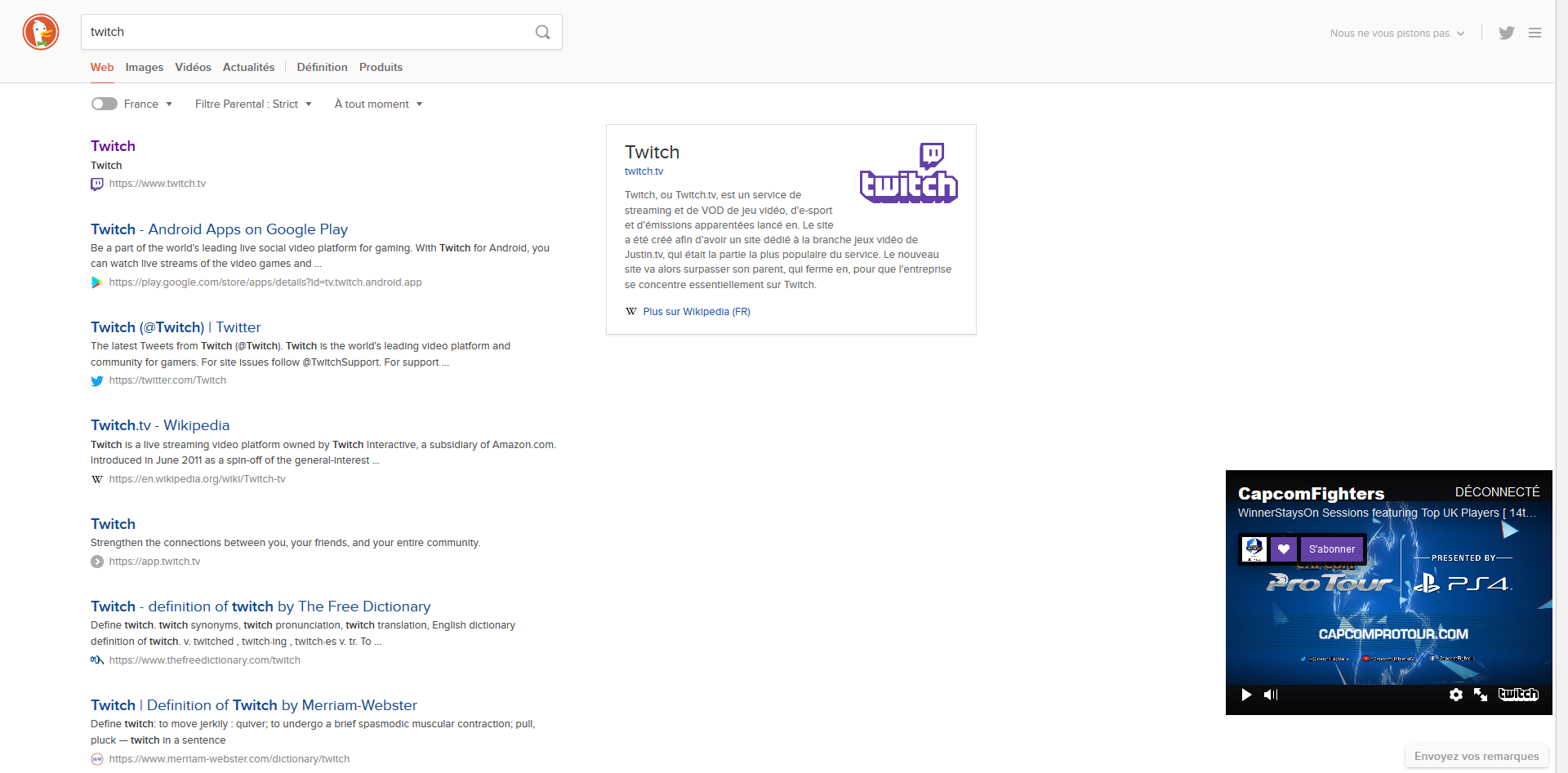Viewport: 1568px width, 773px height.
Task: Switch to the Actualités tab
Action: tap(248, 67)
